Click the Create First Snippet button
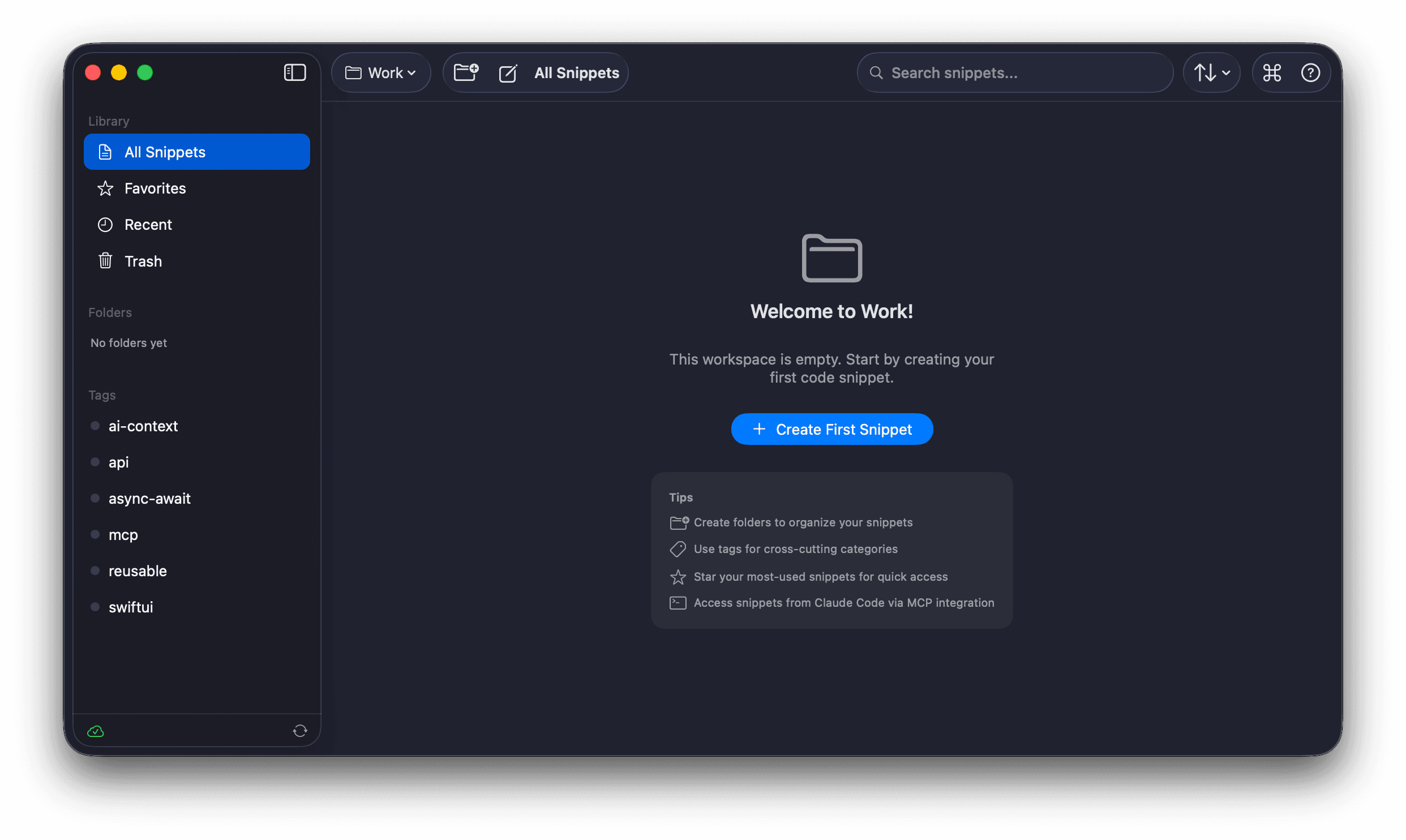 832,429
